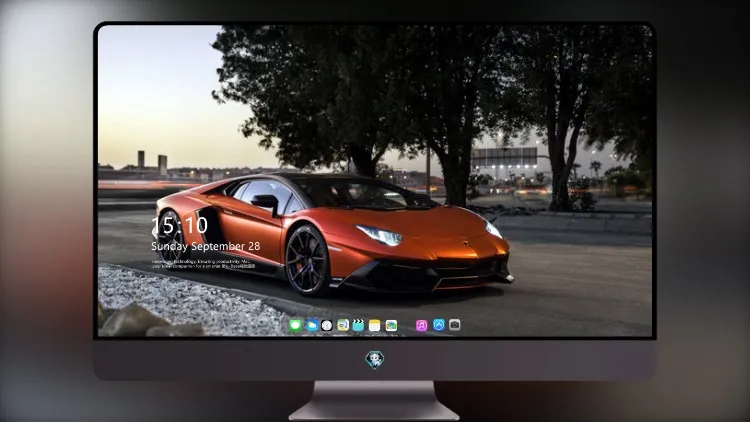Open the clapperboard Videos app in dock
The width and height of the screenshot is (750, 422).
358,325
